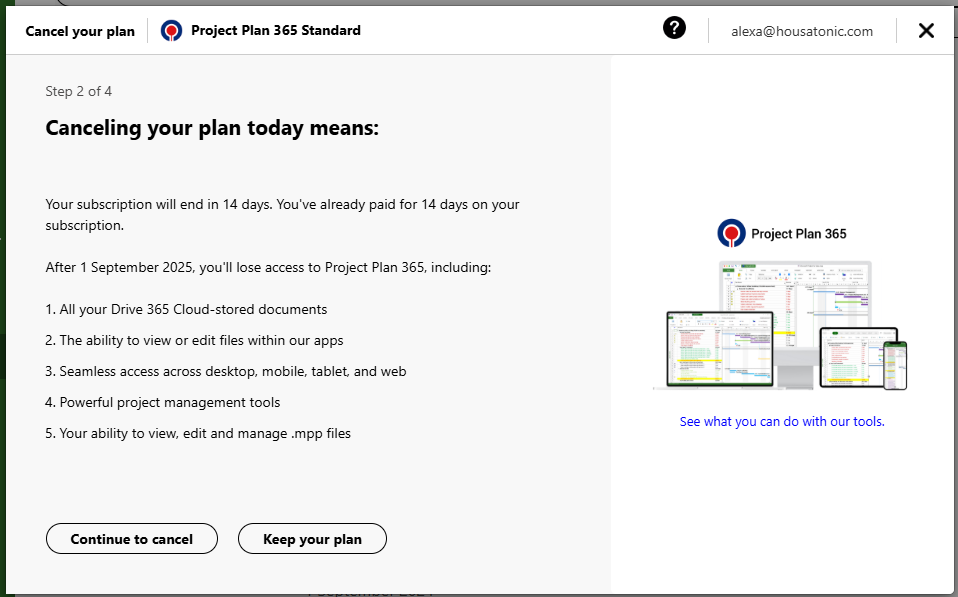This screenshot has width=958, height=597.
Task: Select the Cancel your plan heading
Action: pos(80,32)
